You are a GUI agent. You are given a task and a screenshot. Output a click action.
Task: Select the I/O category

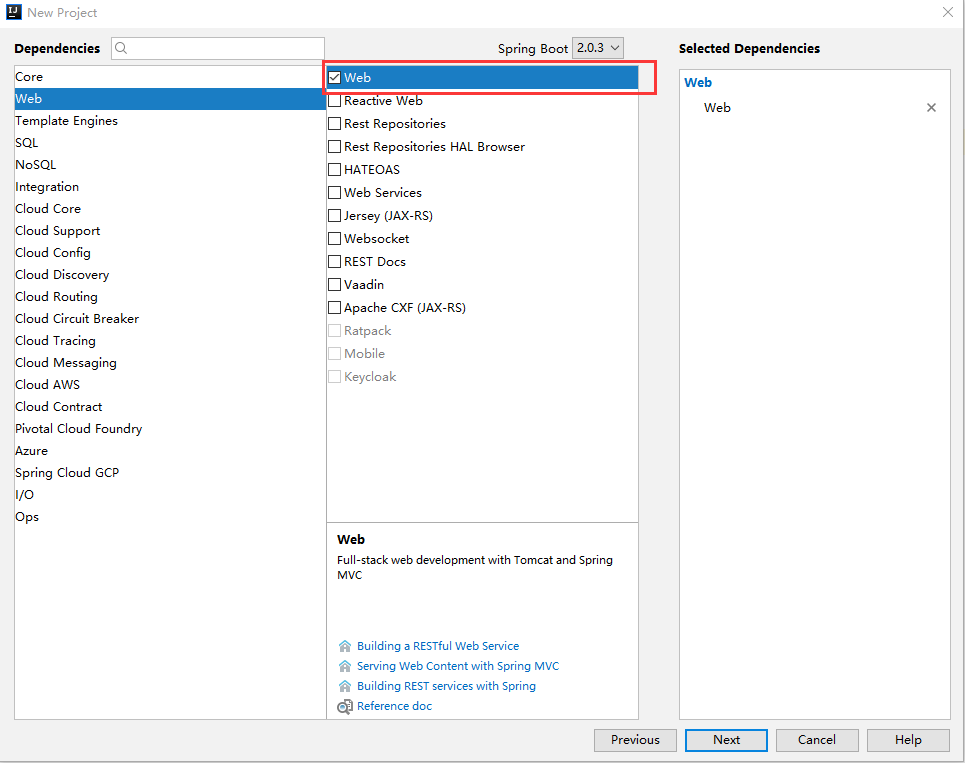[x=170, y=495]
